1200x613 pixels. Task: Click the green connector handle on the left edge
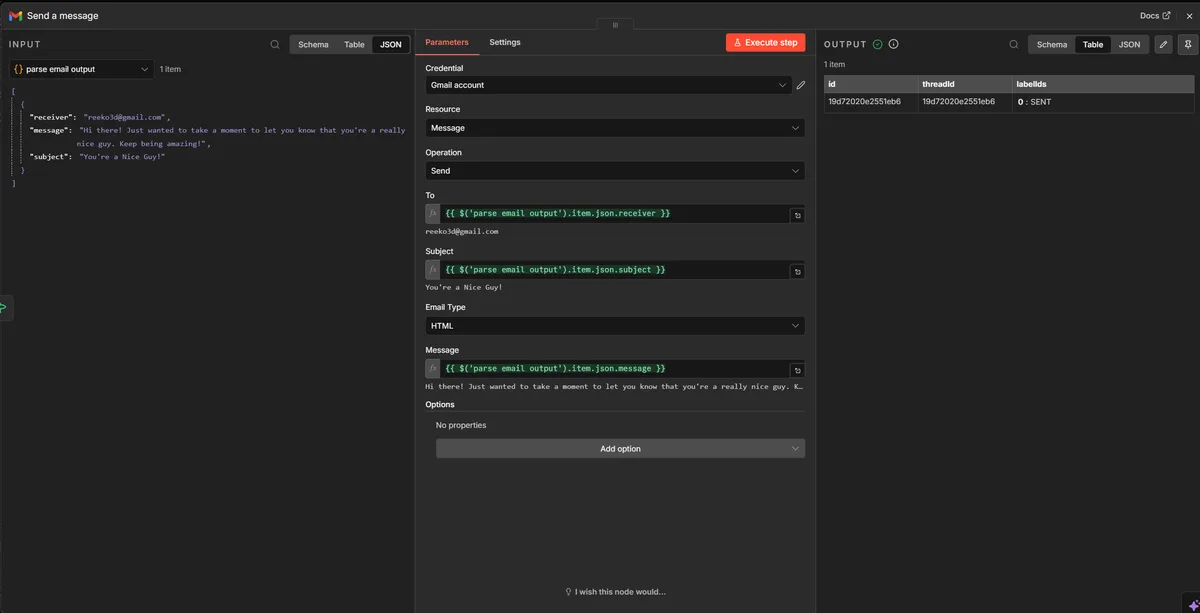point(5,308)
